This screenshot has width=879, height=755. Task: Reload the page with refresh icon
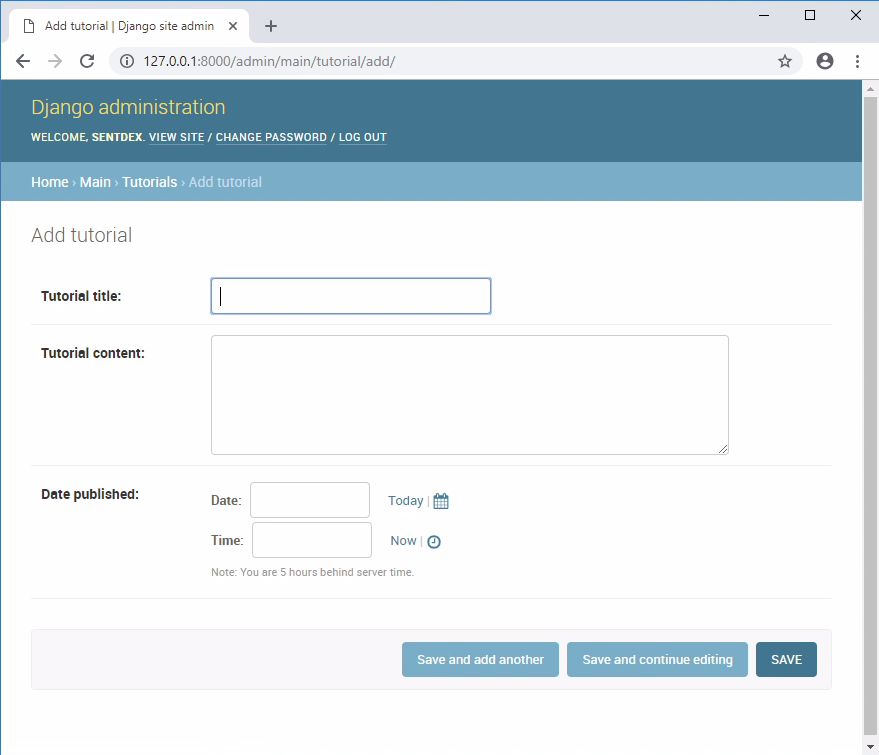pyautogui.click(x=87, y=61)
